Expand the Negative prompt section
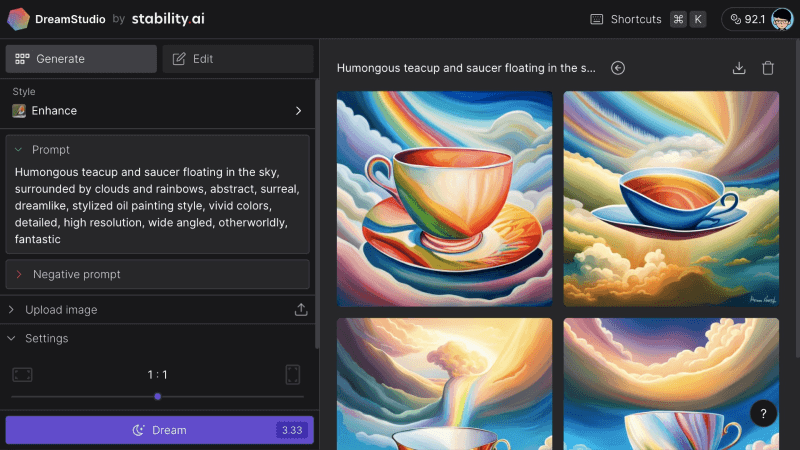 pyautogui.click(x=19, y=274)
